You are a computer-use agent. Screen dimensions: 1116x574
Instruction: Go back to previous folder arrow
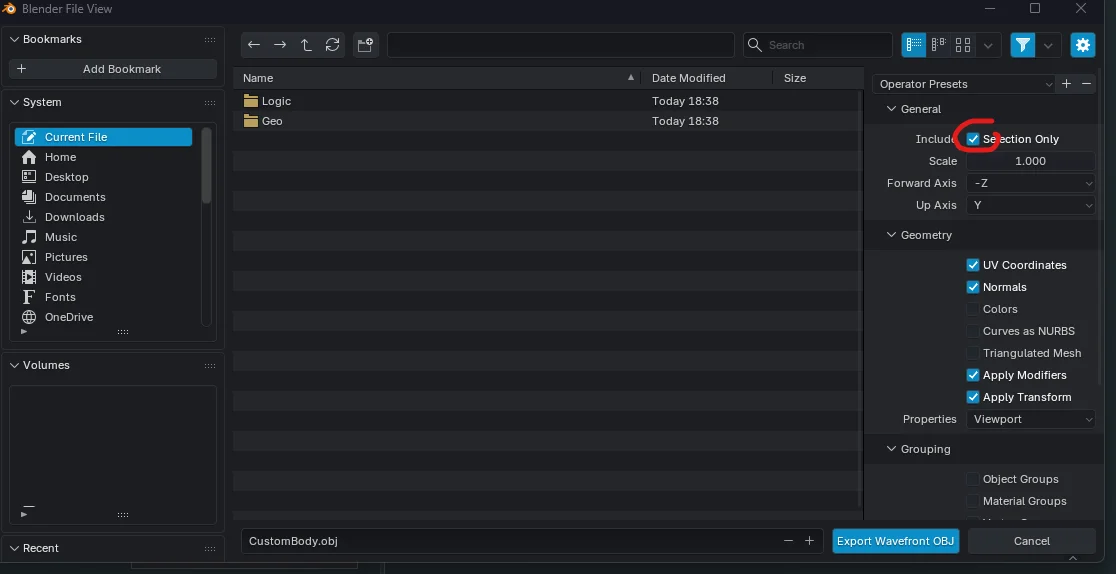tap(254, 45)
